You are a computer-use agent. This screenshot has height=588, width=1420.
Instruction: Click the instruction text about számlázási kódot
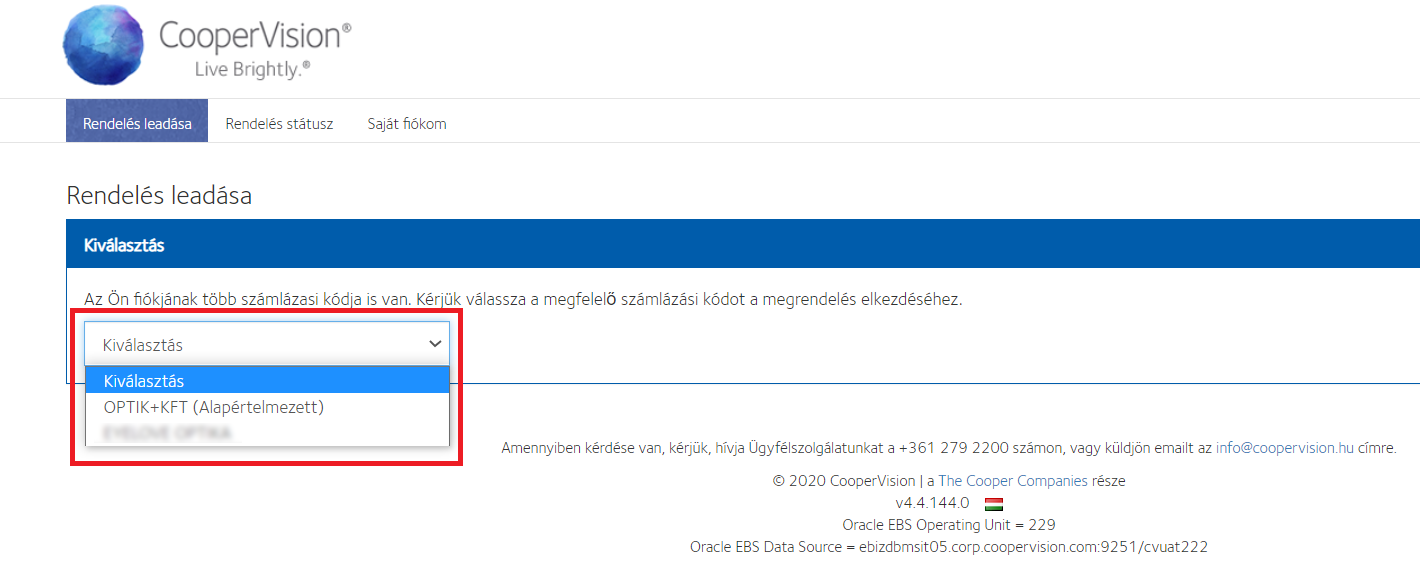pos(523,299)
